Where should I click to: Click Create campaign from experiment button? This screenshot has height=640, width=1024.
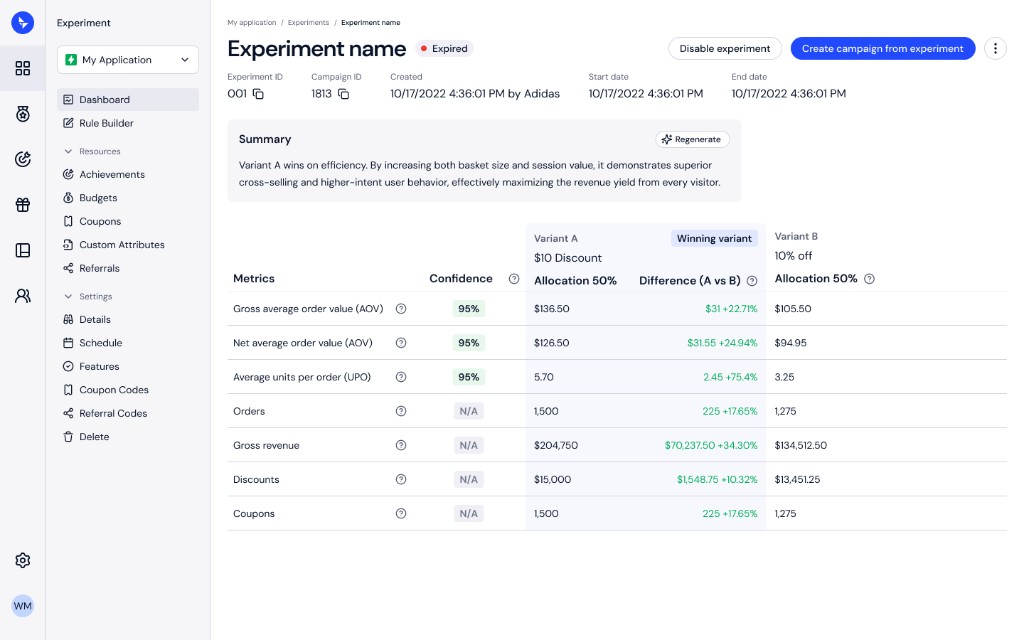[x=882, y=48]
